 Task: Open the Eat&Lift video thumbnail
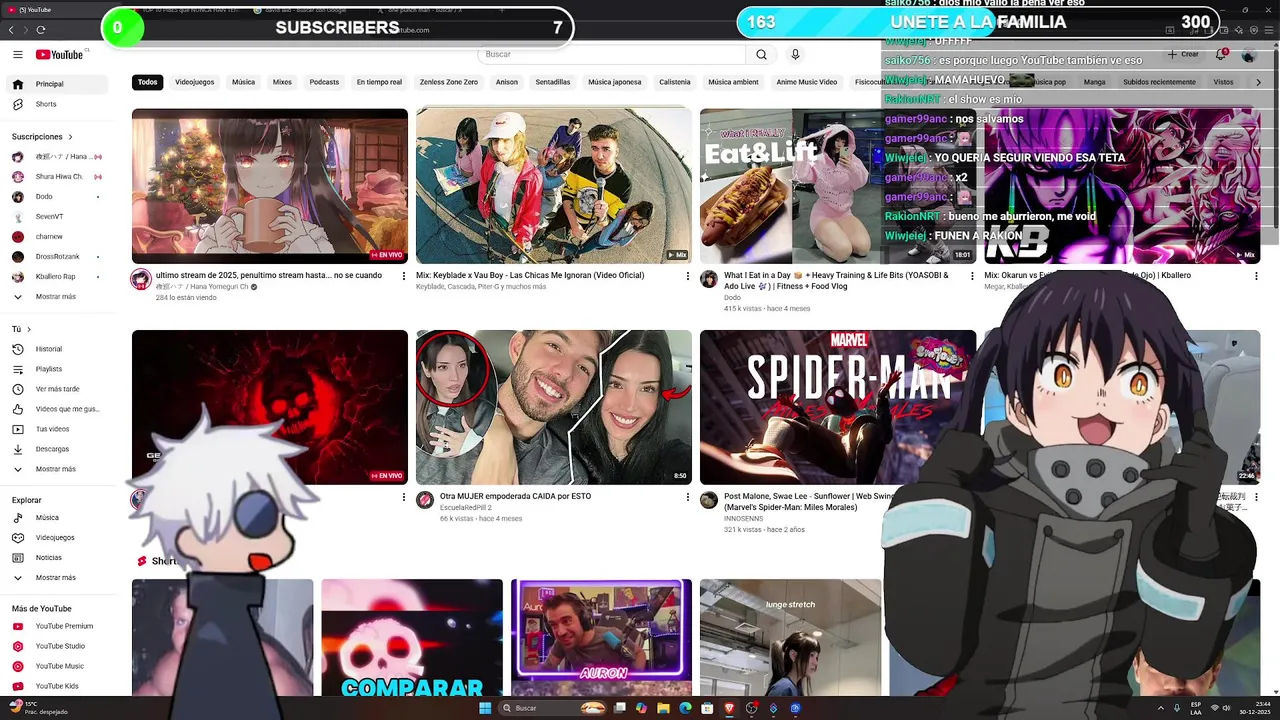[838, 186]
